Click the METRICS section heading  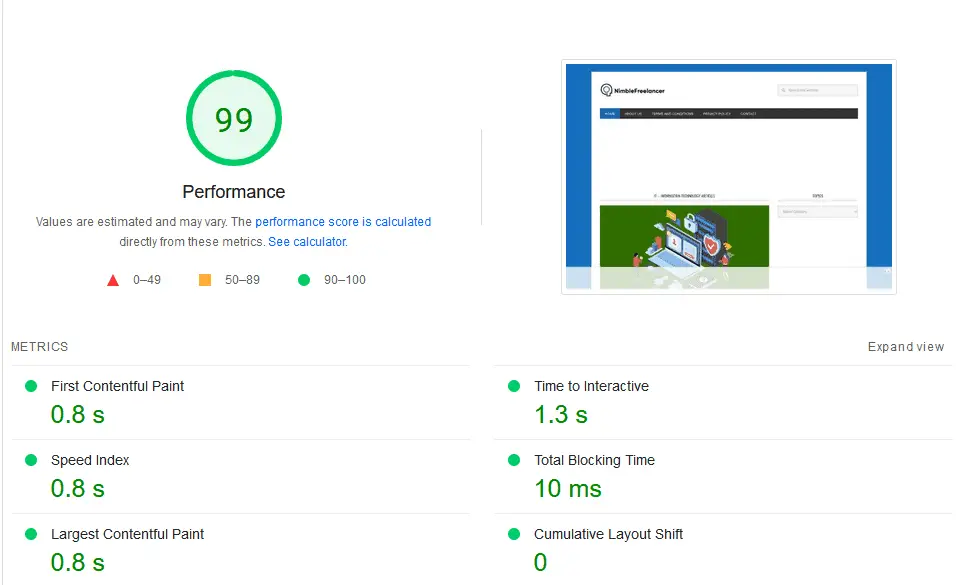pos(40,347)
